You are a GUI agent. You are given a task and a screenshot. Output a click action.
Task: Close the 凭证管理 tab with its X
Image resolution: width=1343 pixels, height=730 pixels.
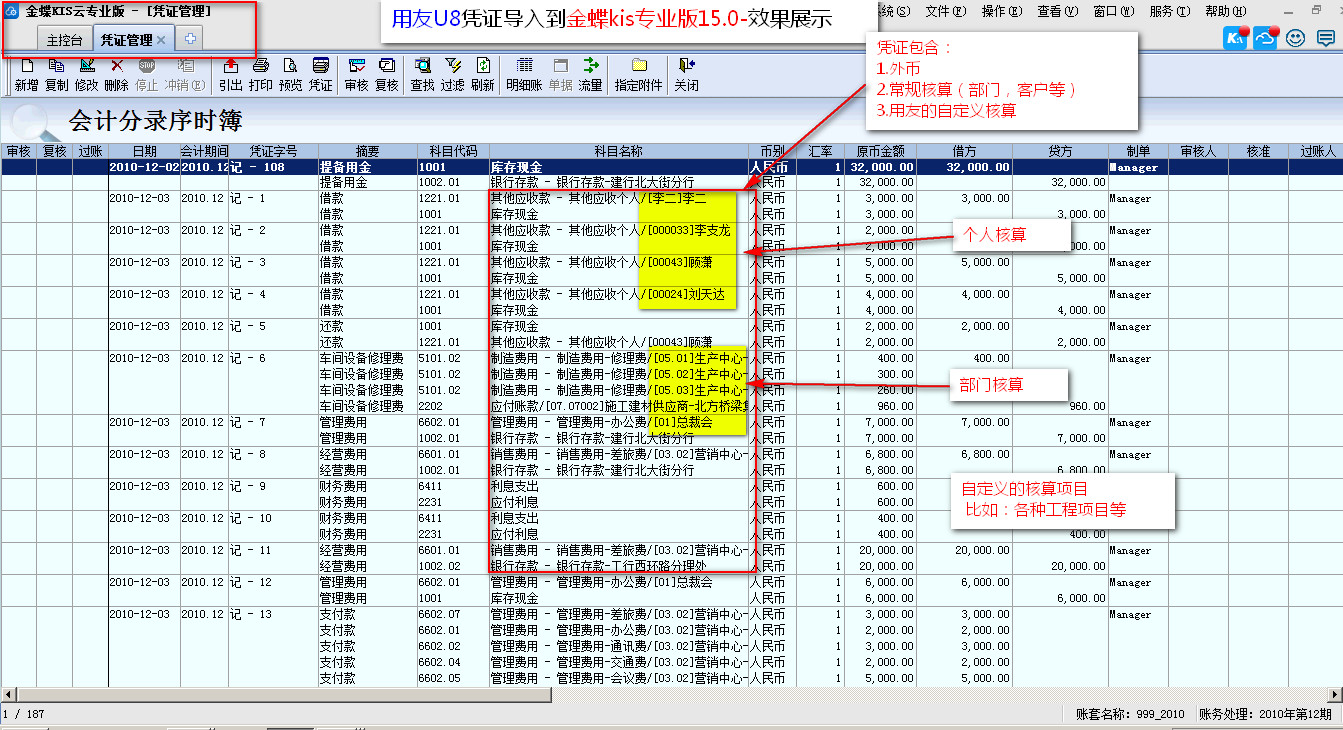(161, 40)
